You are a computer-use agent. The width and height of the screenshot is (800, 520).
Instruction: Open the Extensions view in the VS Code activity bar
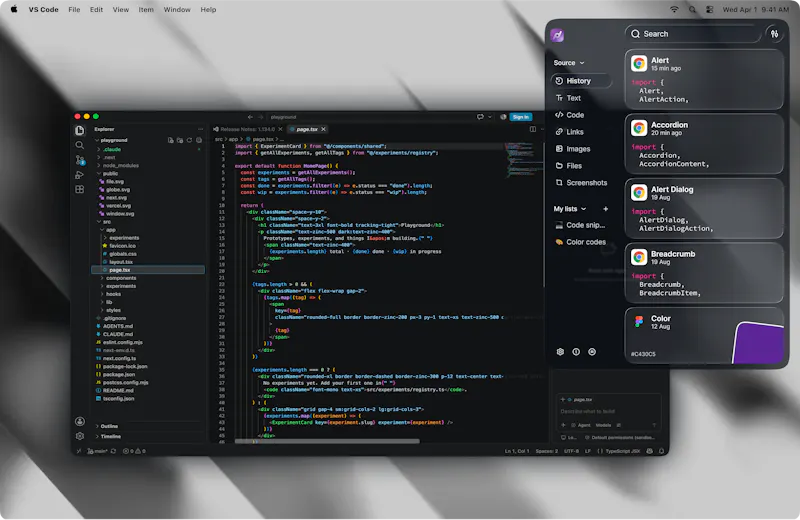pos(80,189)
